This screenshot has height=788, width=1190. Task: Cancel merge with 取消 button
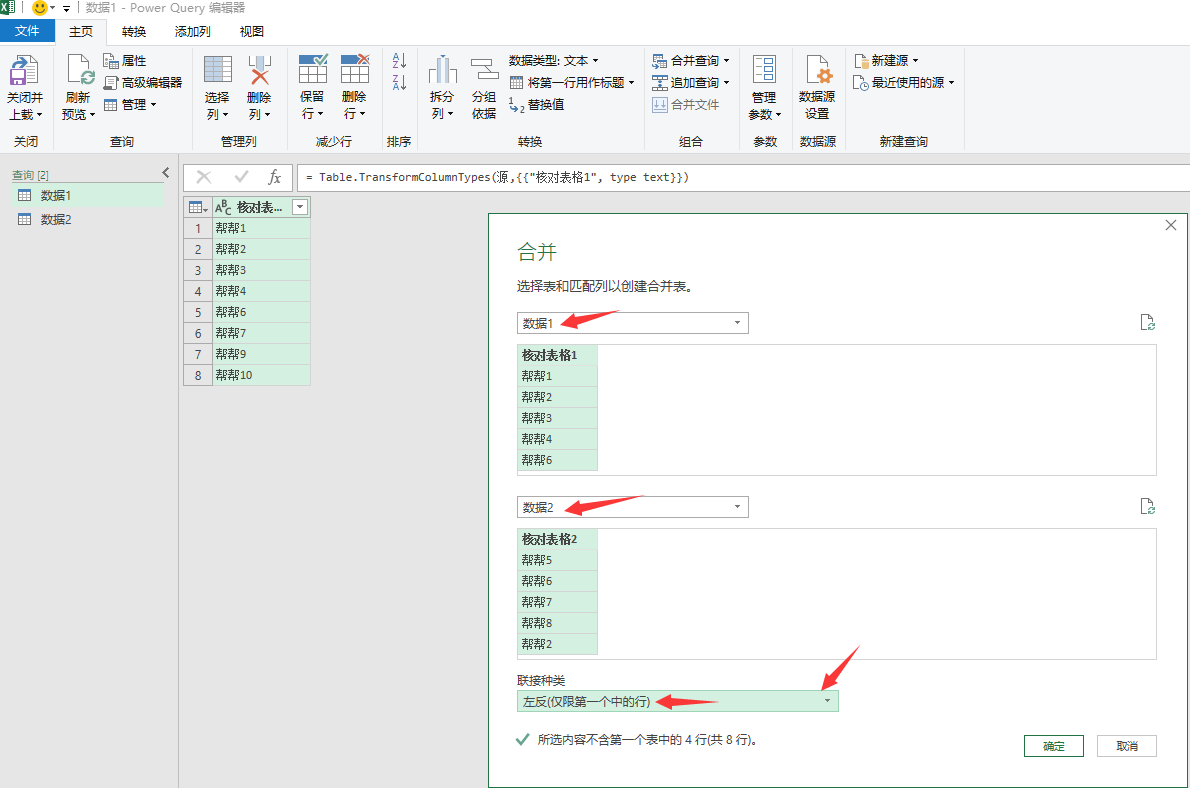tap(1127, 746)
